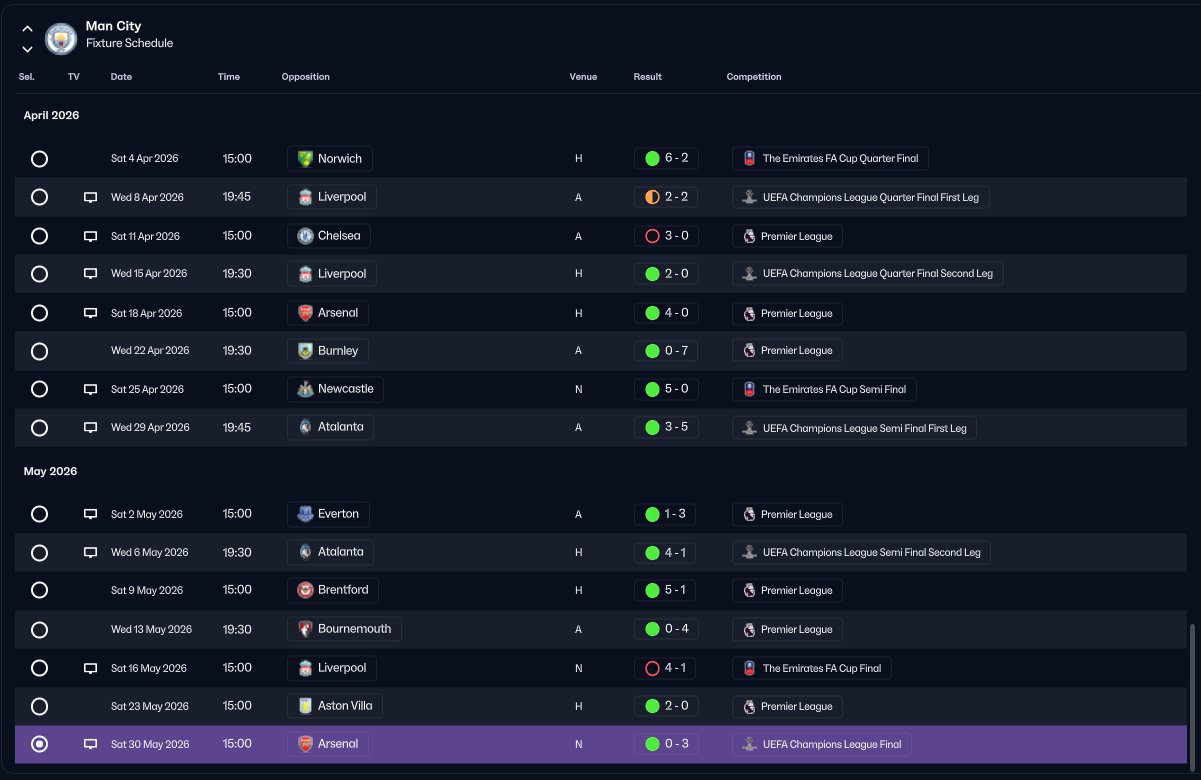The image size is (1201, 780).
Task: Click the Bournemouth club badge
Action: click(x=305, y=629)
